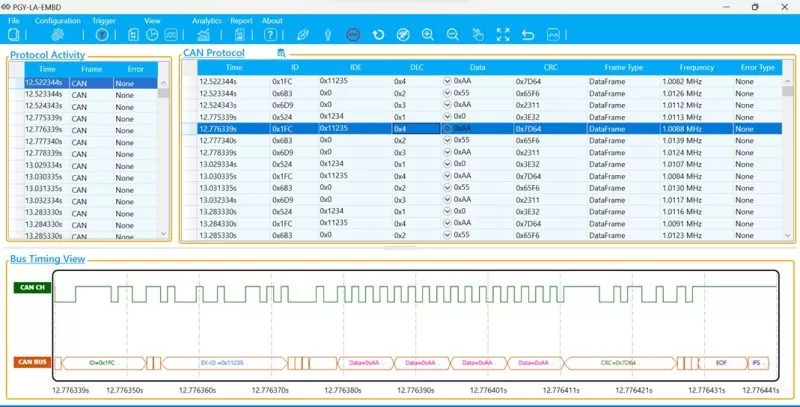Select the pan hand tool
Screen dimensions: 800x407
pyautogui.click(x=478, y=35)
